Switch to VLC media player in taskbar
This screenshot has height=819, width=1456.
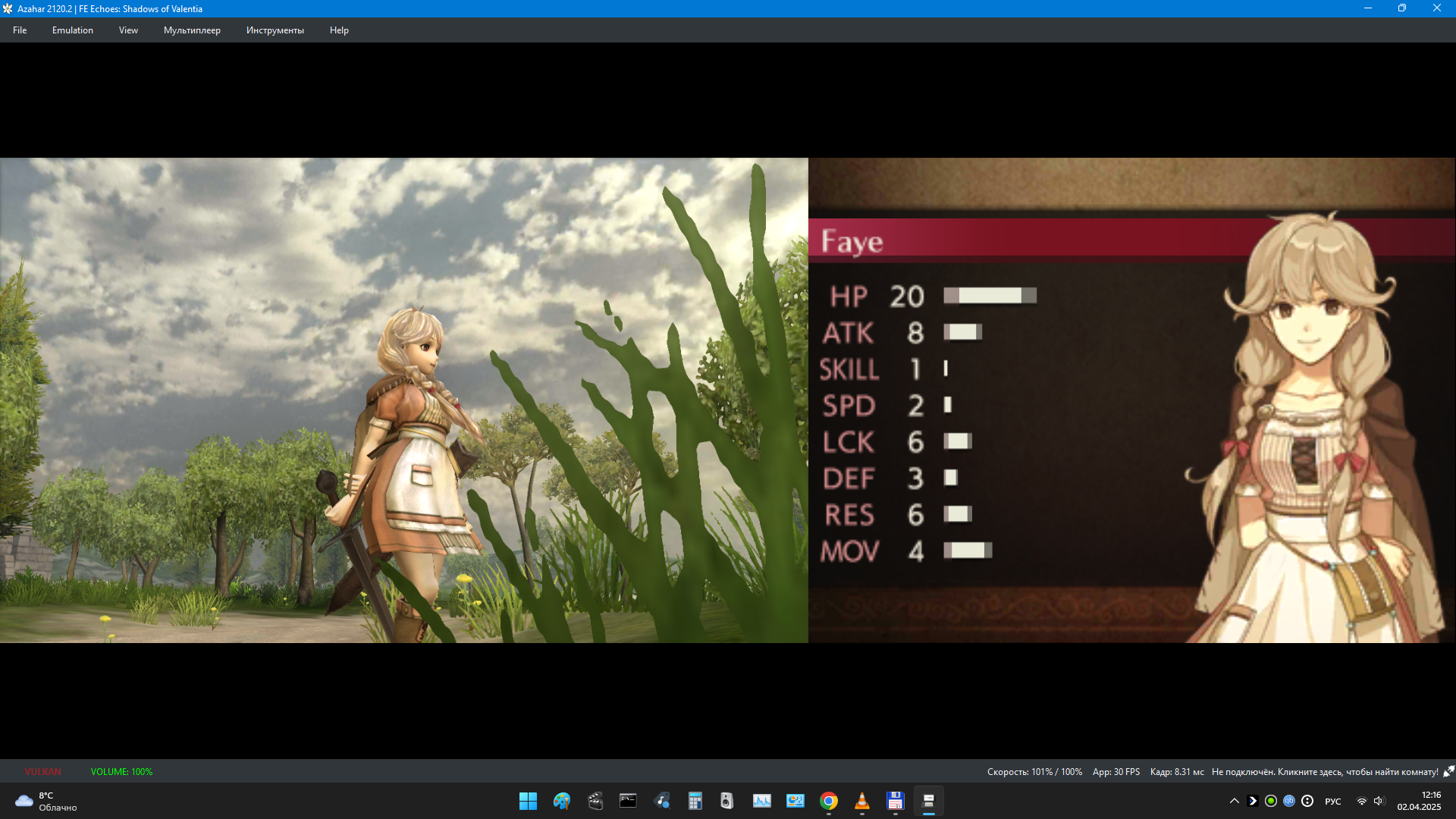point(861,801)
